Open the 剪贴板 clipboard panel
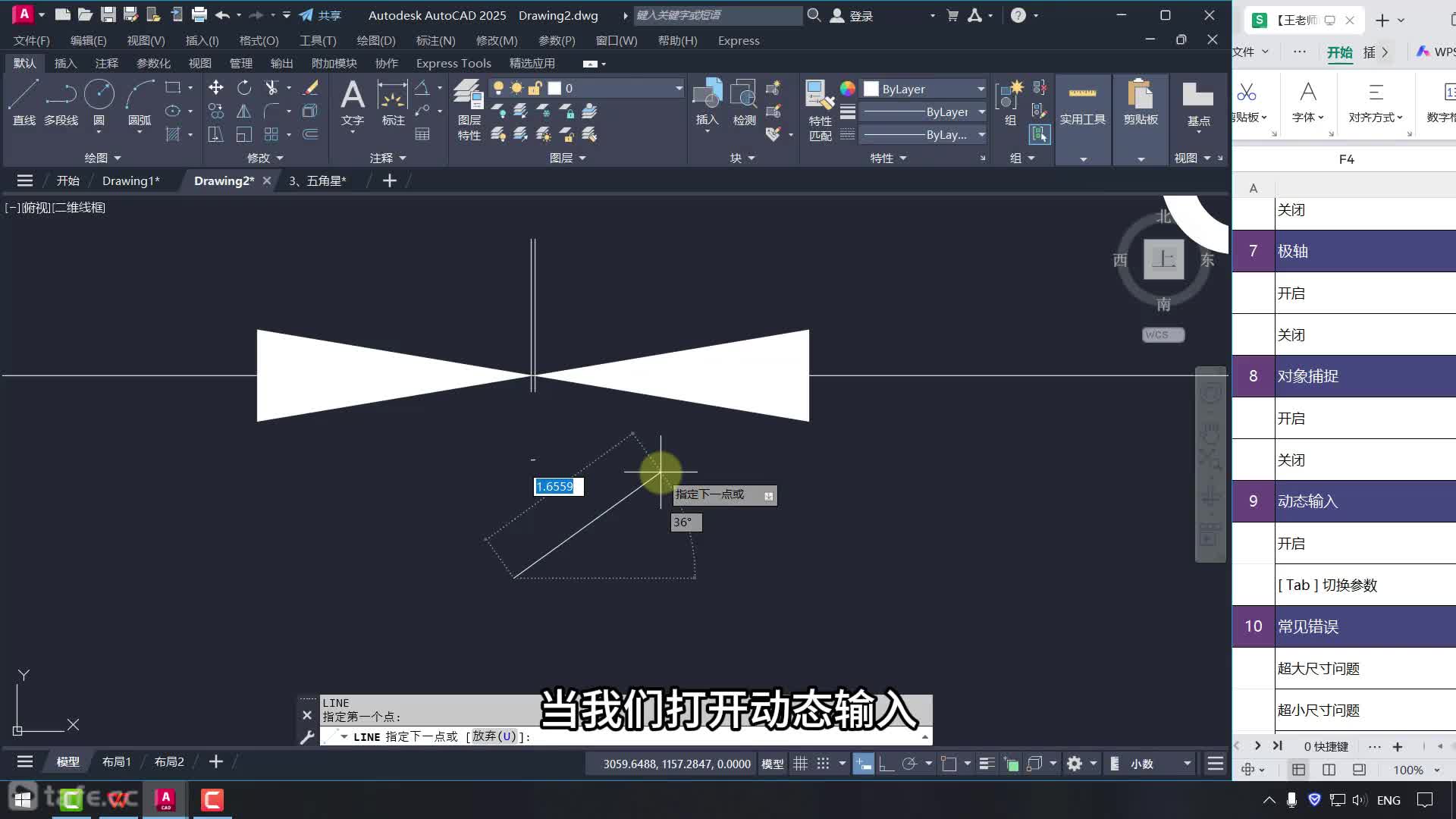This screenshot has height=819, width=1456. [x=1141, y=104]
